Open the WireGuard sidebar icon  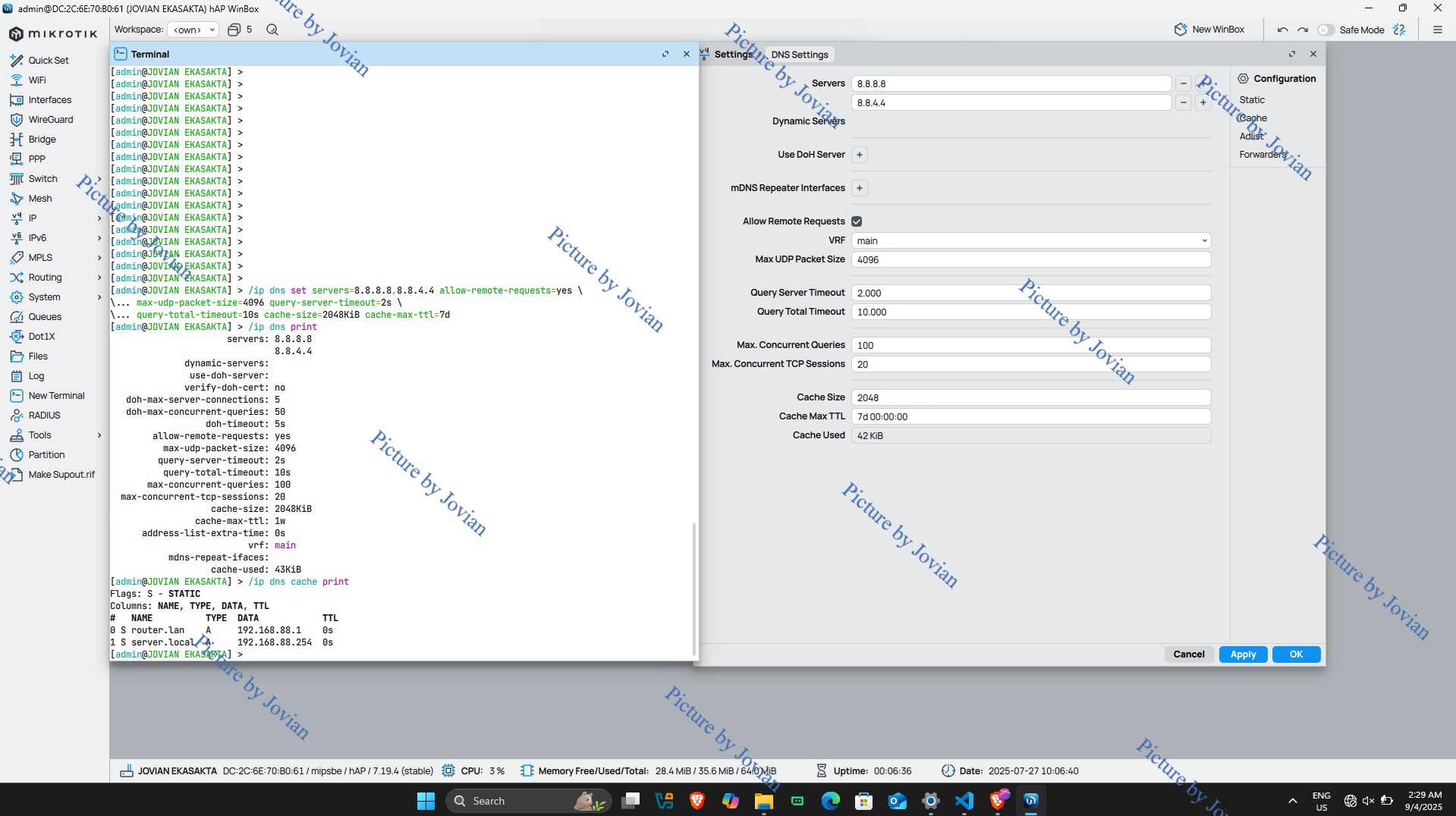[x=17, y=120]
